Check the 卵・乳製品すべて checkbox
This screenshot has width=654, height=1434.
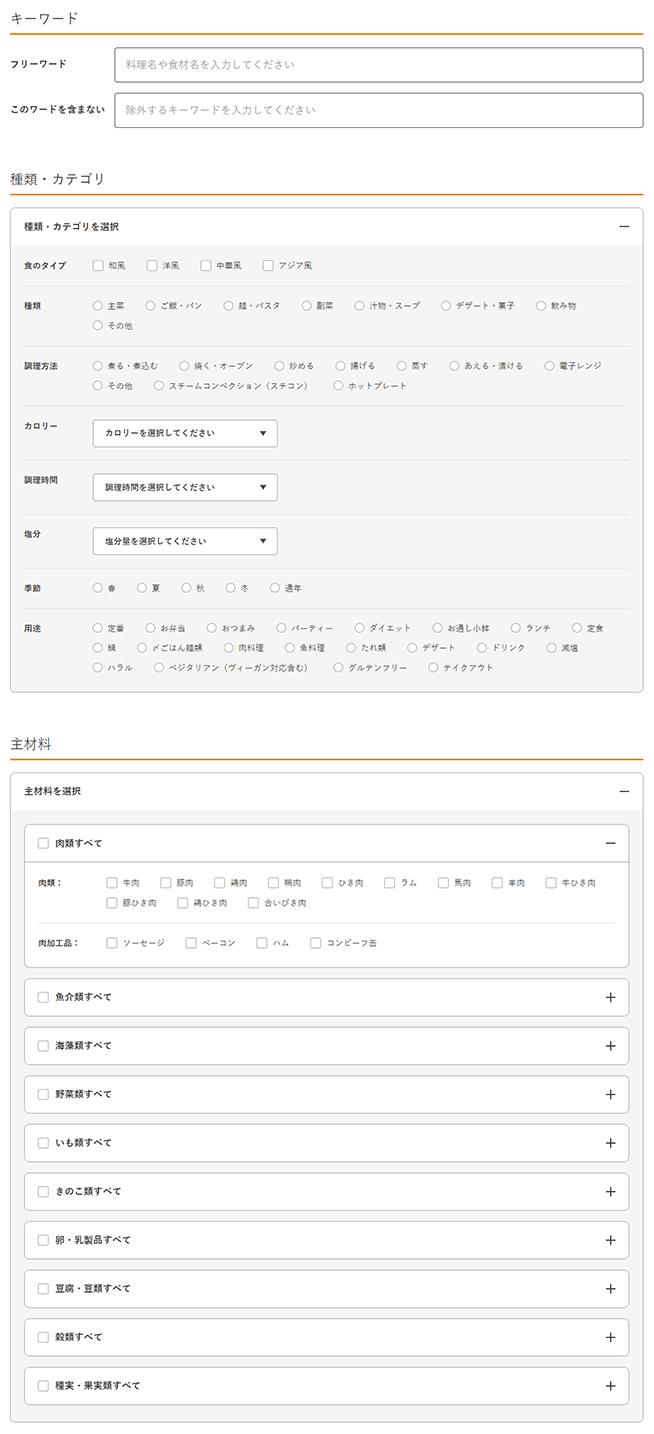[x=43, y=1240]
